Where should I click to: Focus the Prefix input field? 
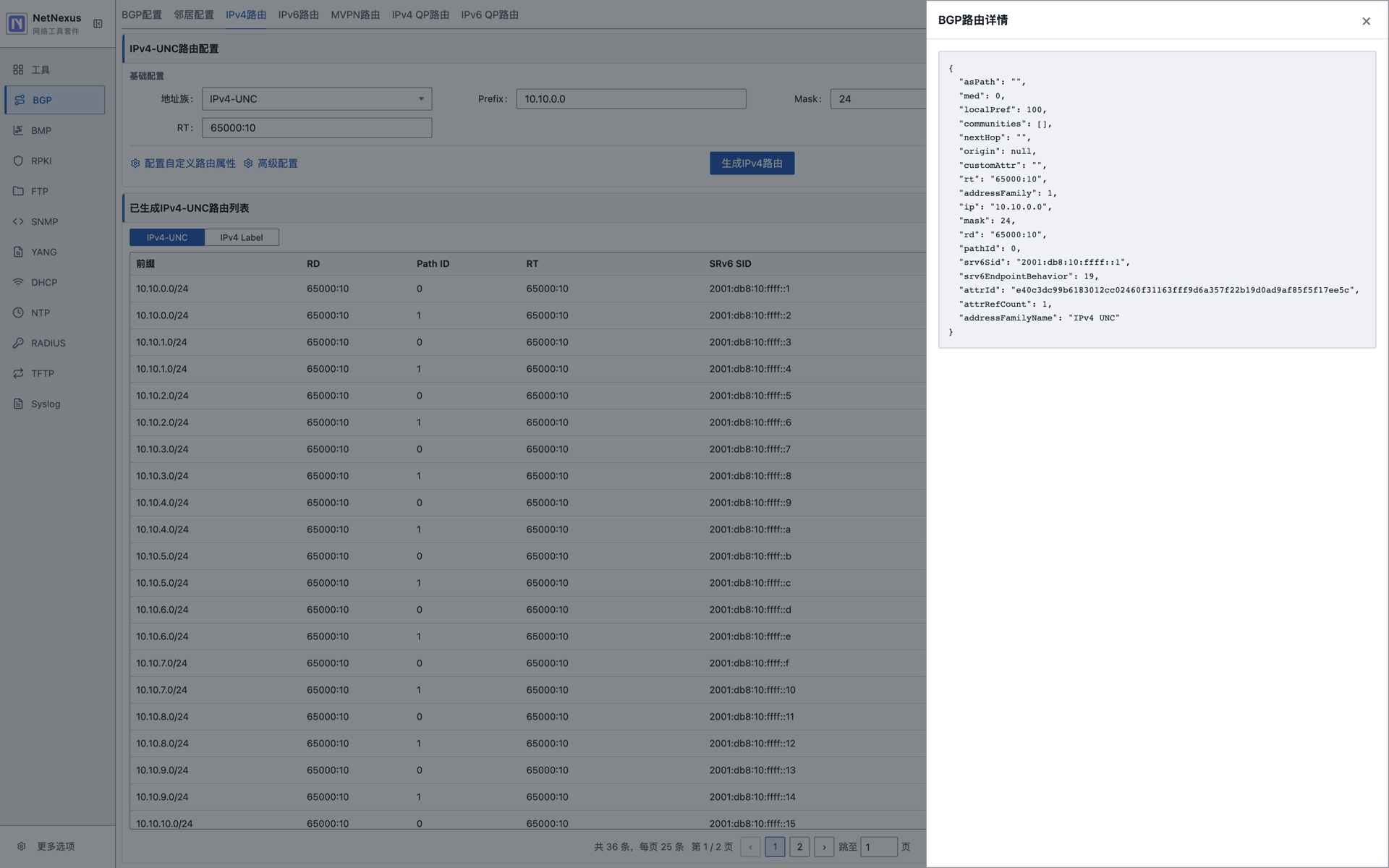point(631,99)
